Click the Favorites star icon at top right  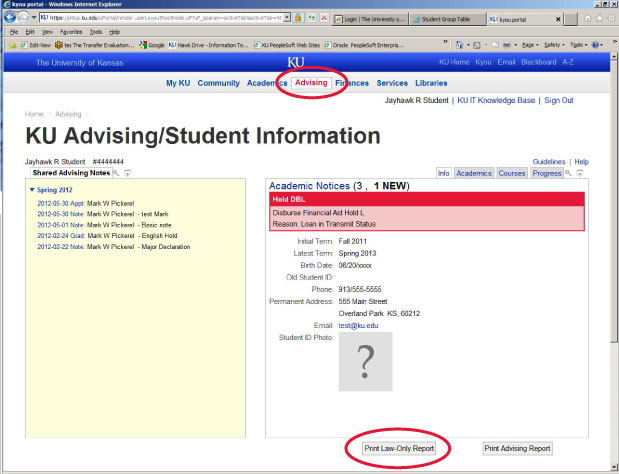(x=599, y=18)
